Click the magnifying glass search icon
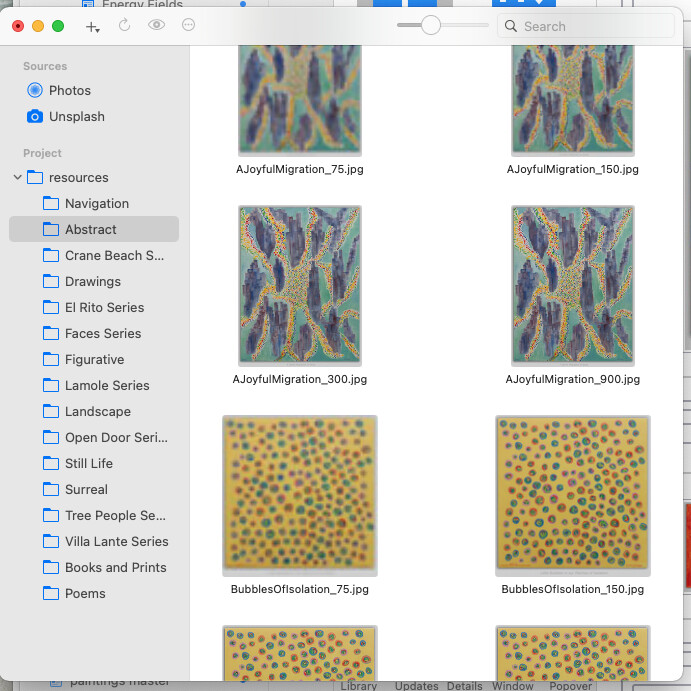The height and width of the screenshot is (691, 691). pyautogui.click(x=510, y=26)
